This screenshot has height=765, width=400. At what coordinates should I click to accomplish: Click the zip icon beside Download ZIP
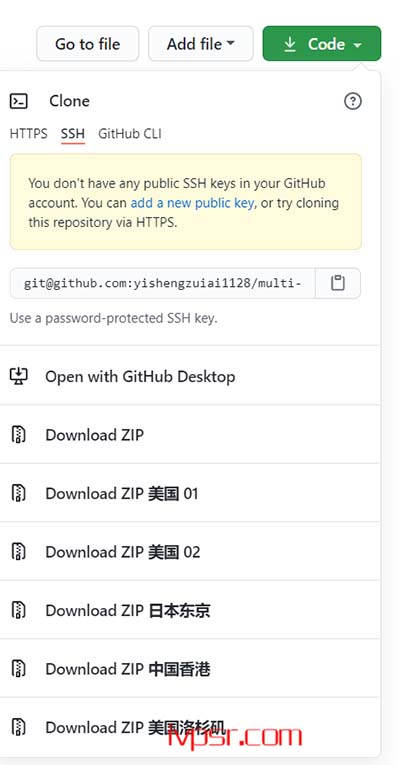(19, 434)
